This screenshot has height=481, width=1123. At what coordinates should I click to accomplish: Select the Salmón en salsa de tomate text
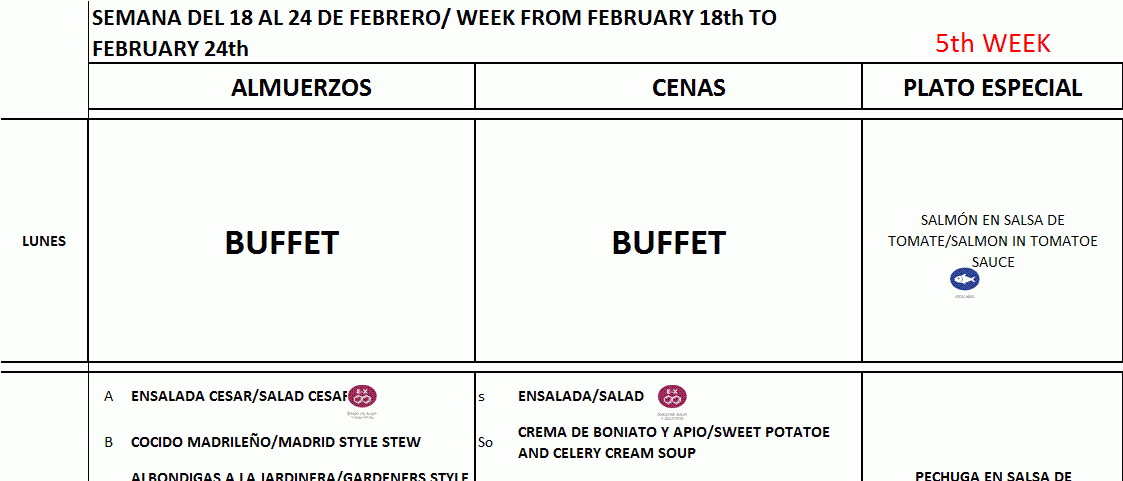(x=993, y=241)
